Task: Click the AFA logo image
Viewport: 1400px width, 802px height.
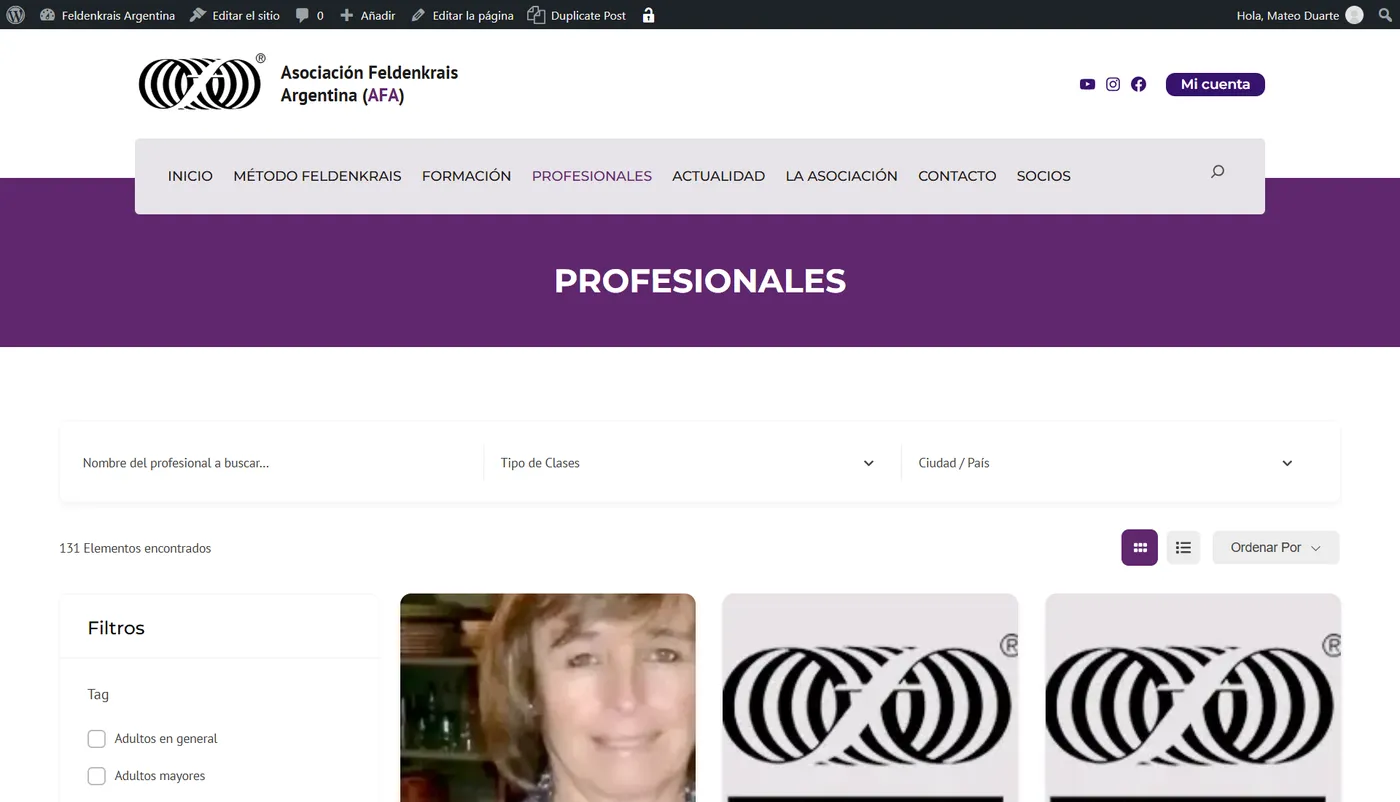Action: point(201,82)
